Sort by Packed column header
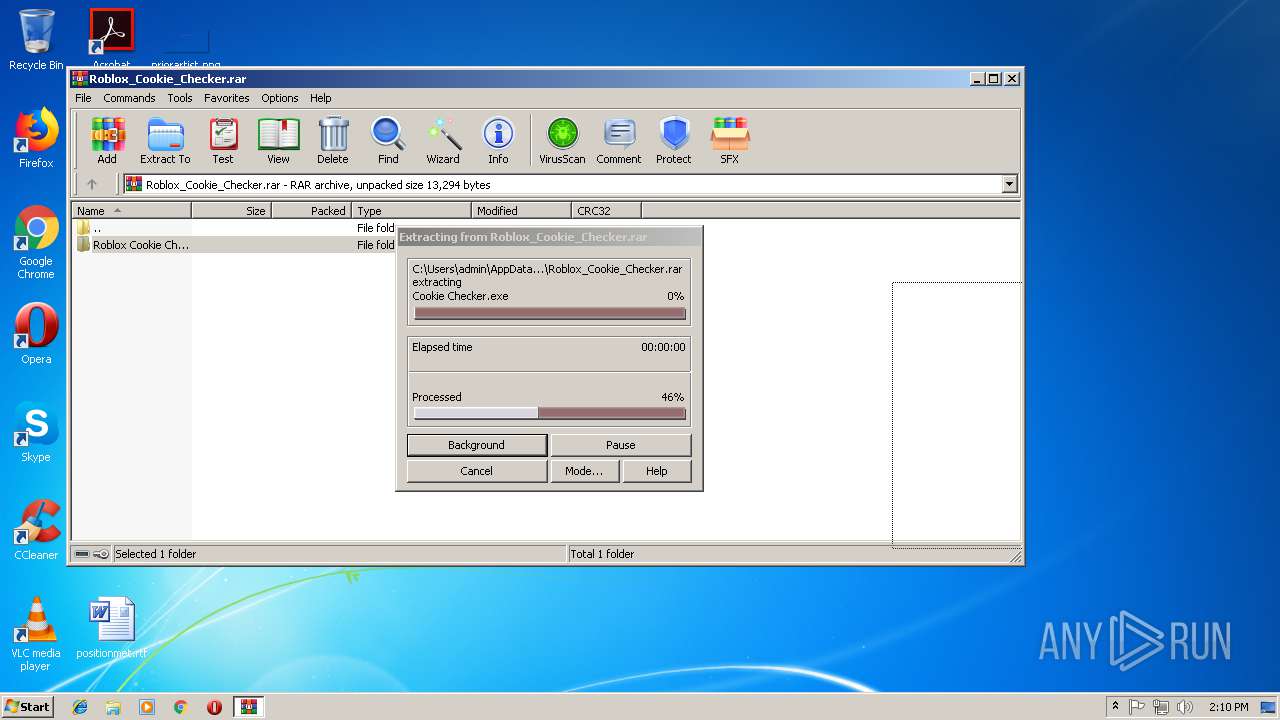1280x720 pixels. click(311, 211)
